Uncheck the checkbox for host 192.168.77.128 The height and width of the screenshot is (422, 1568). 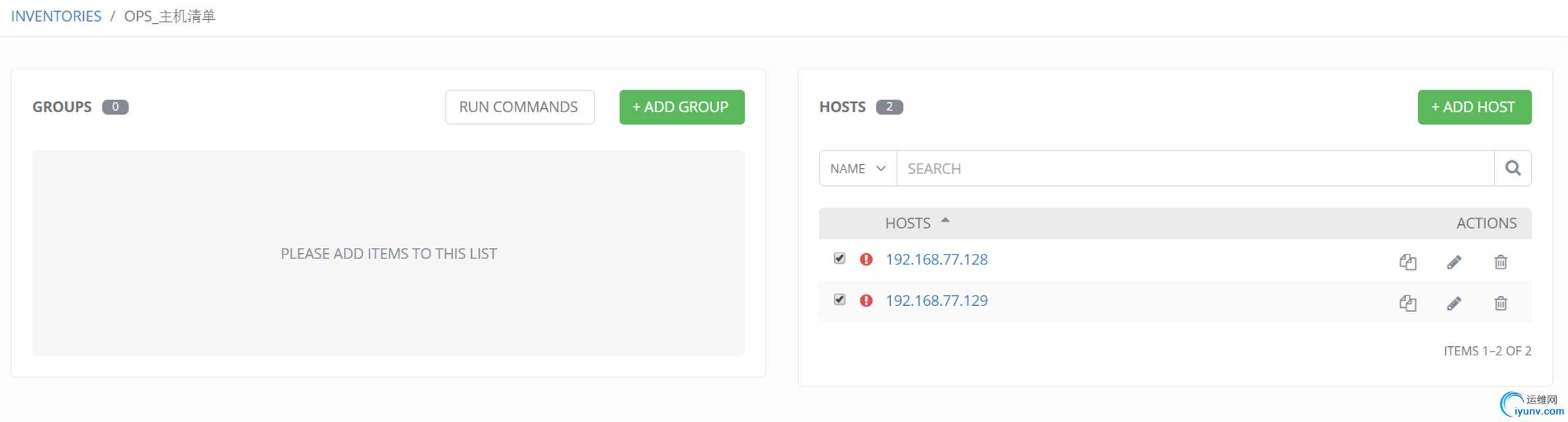[x=839, y=258]
